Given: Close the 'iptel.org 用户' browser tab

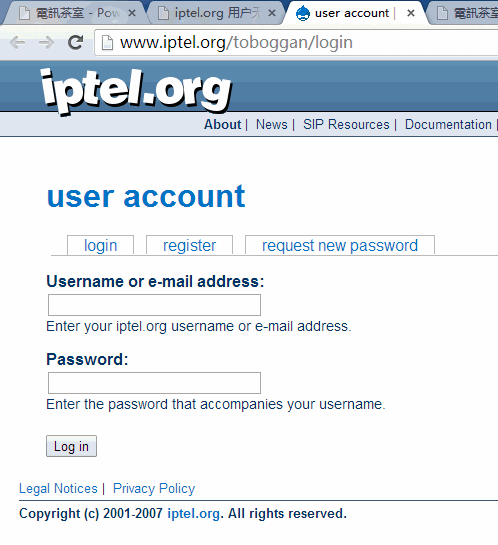Looking at the screenshot, I should 272,13.
